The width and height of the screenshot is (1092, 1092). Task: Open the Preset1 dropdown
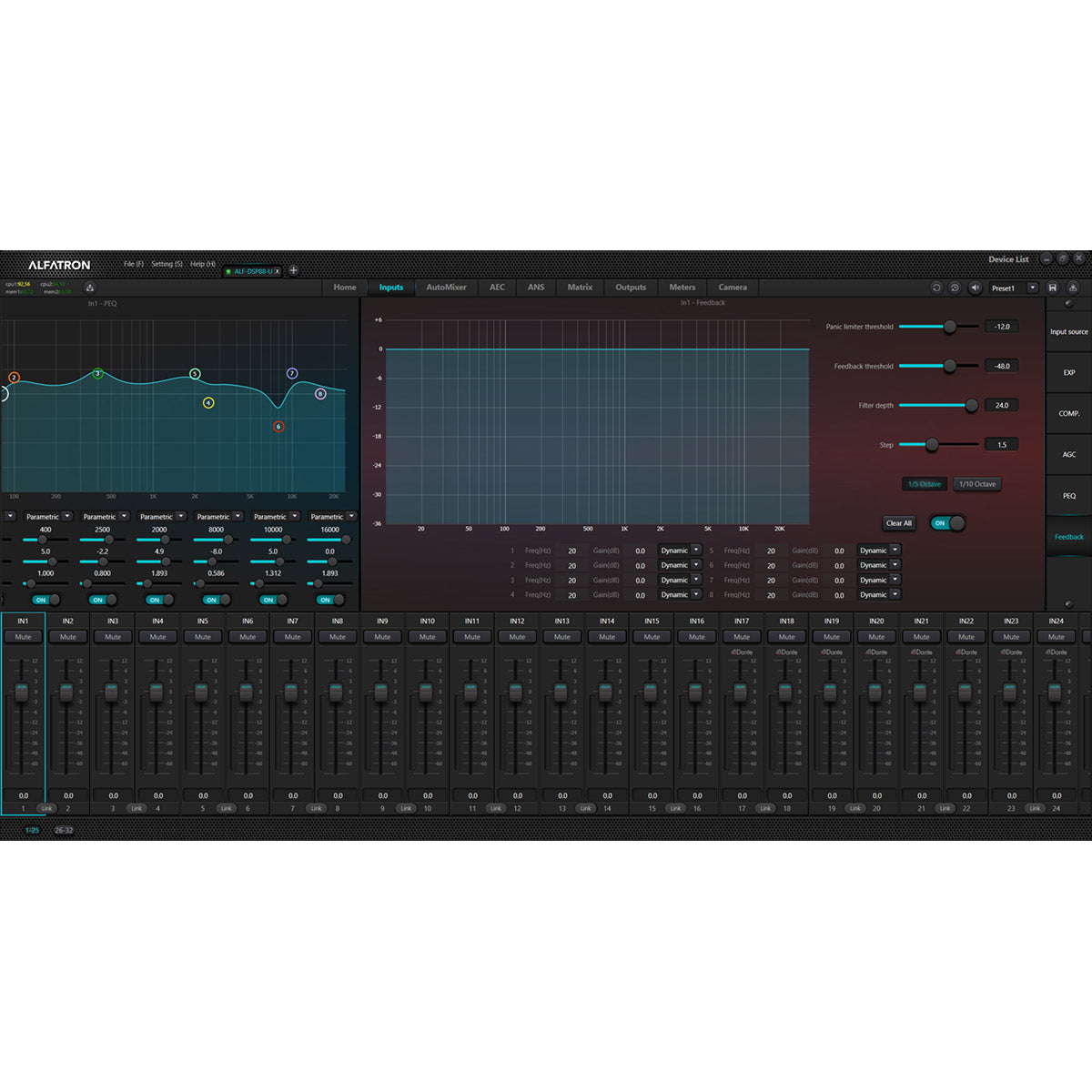pos(1032,288)
